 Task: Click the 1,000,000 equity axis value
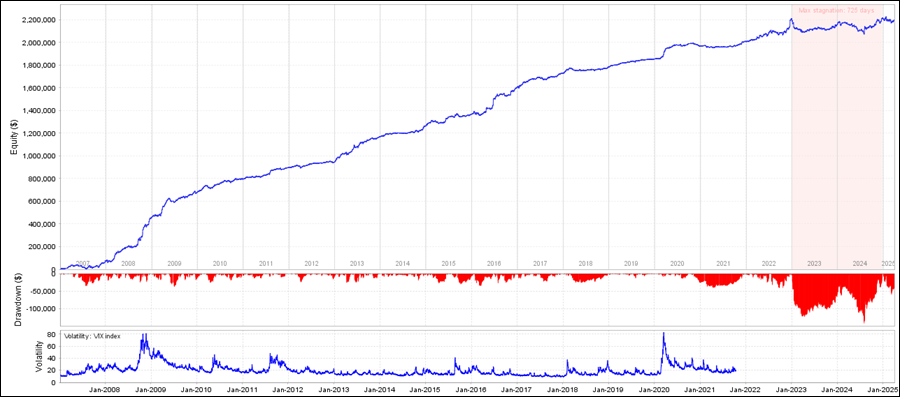coord(37,155)
